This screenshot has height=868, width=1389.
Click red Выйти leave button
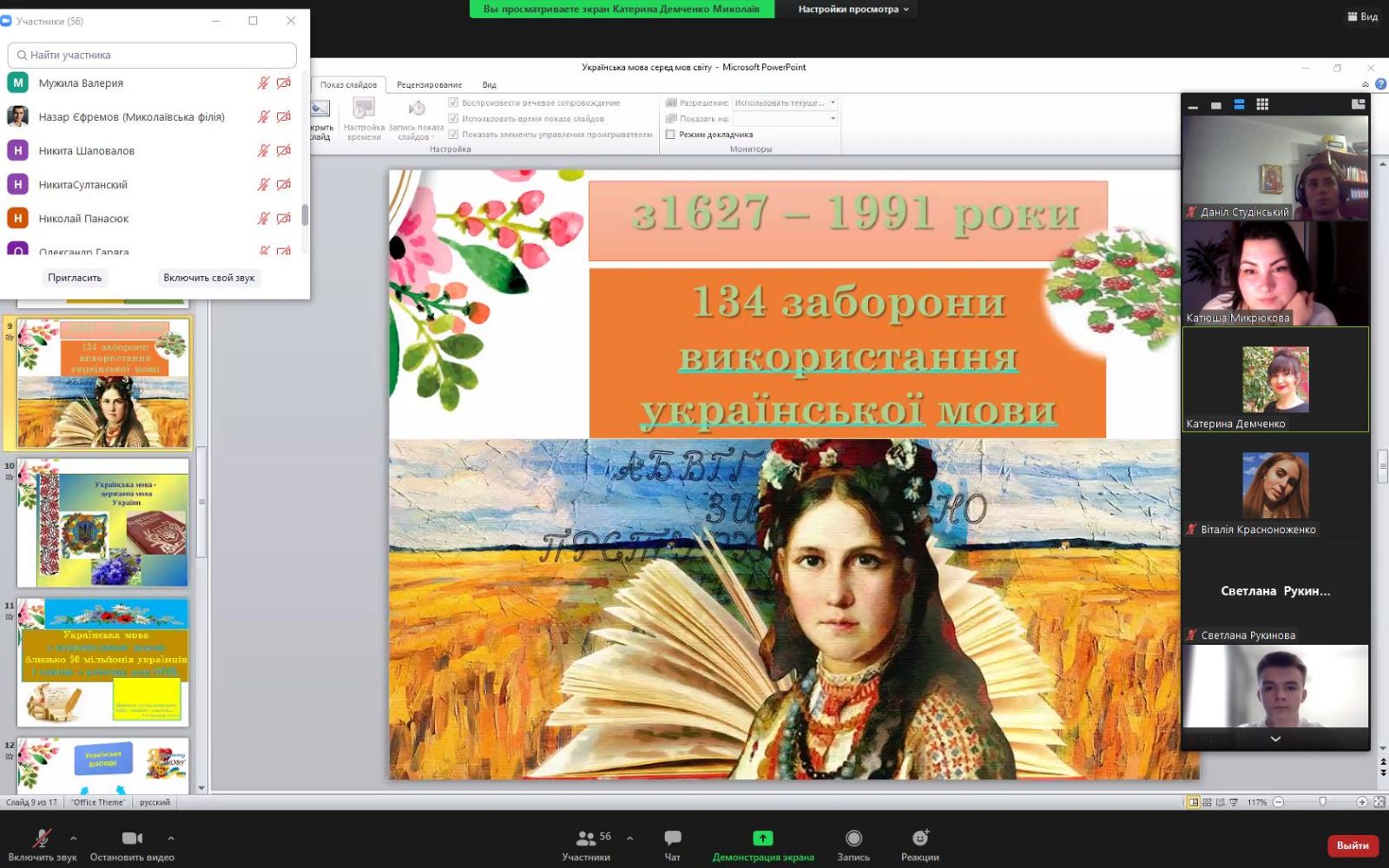1353,845
